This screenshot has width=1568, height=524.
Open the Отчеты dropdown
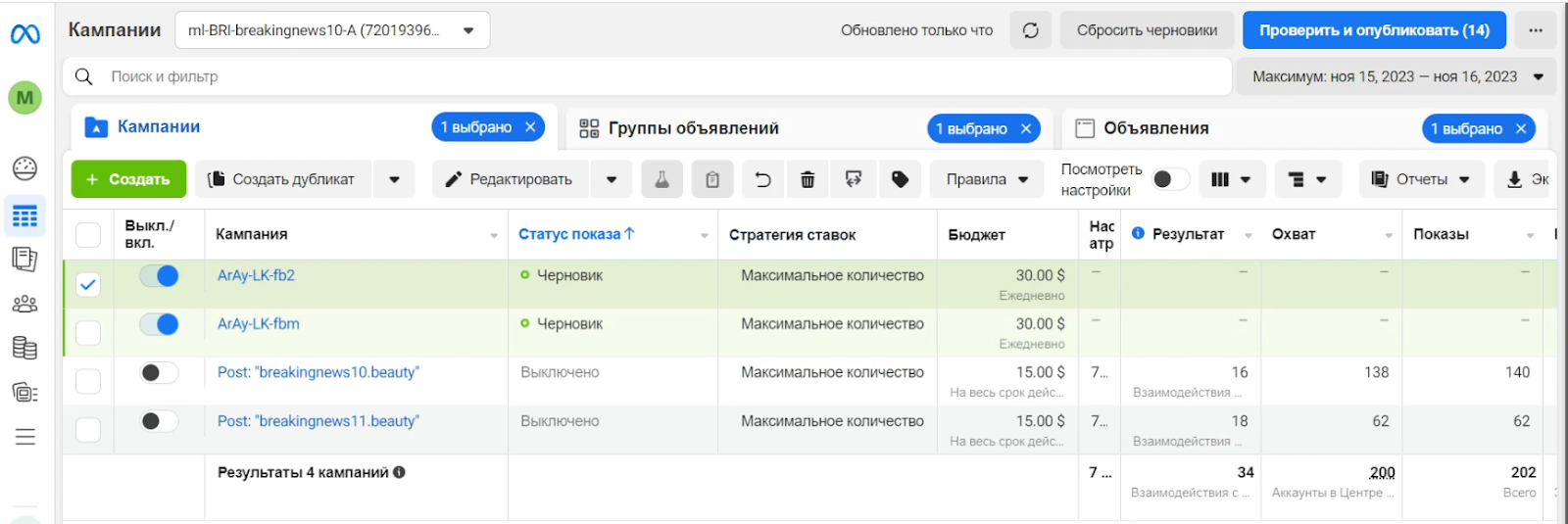tap(1421, 179)
